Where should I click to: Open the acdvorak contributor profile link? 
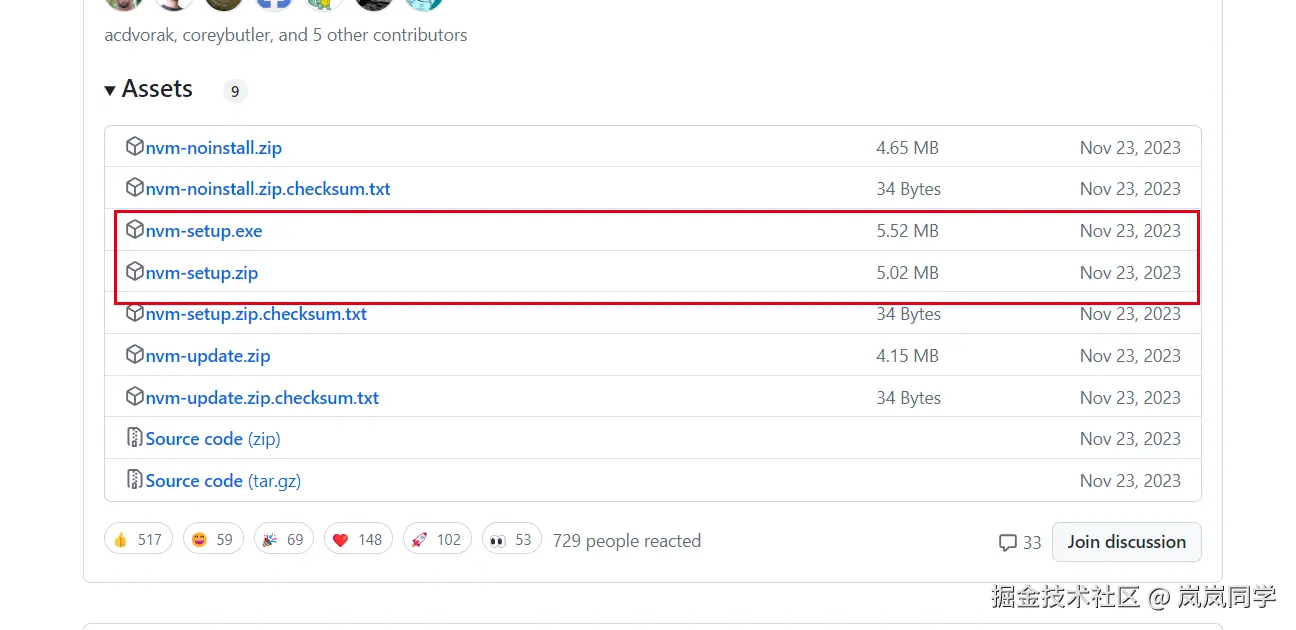pos(139,35)
